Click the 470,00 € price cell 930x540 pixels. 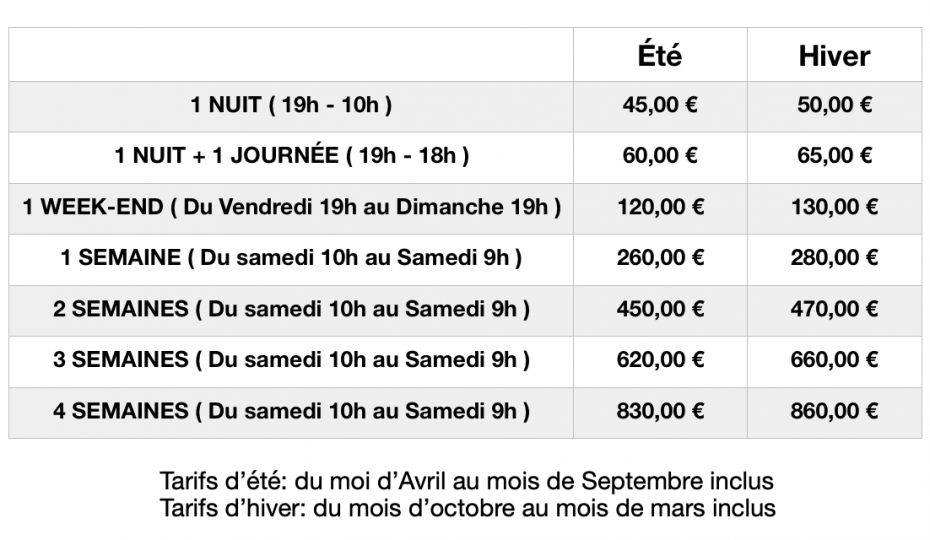pyautogui.click(x=834, y=309)
